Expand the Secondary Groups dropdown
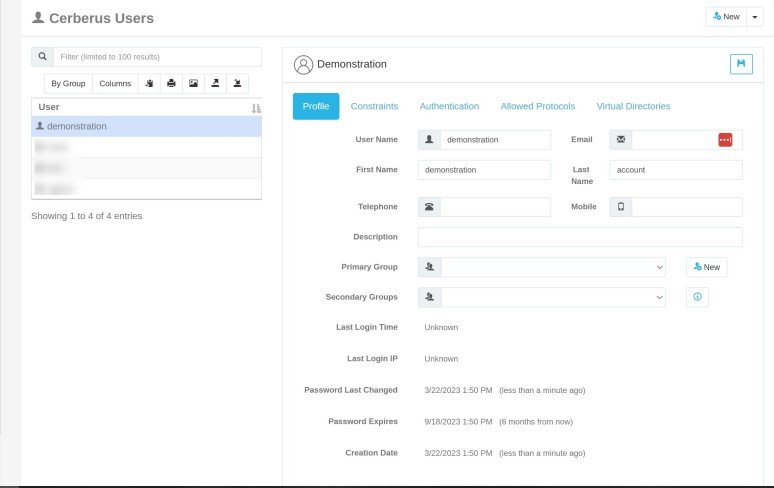Screen dimensions: 774x488 point(554,297)
